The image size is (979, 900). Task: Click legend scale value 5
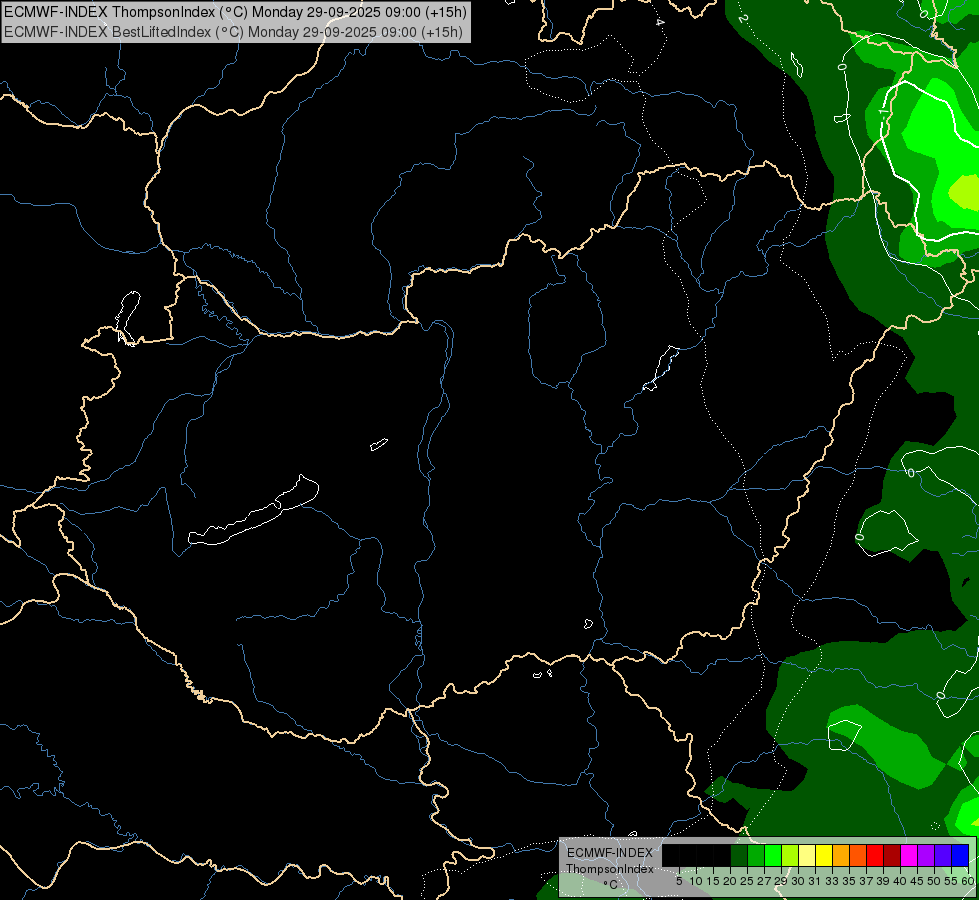pos(679,881)
